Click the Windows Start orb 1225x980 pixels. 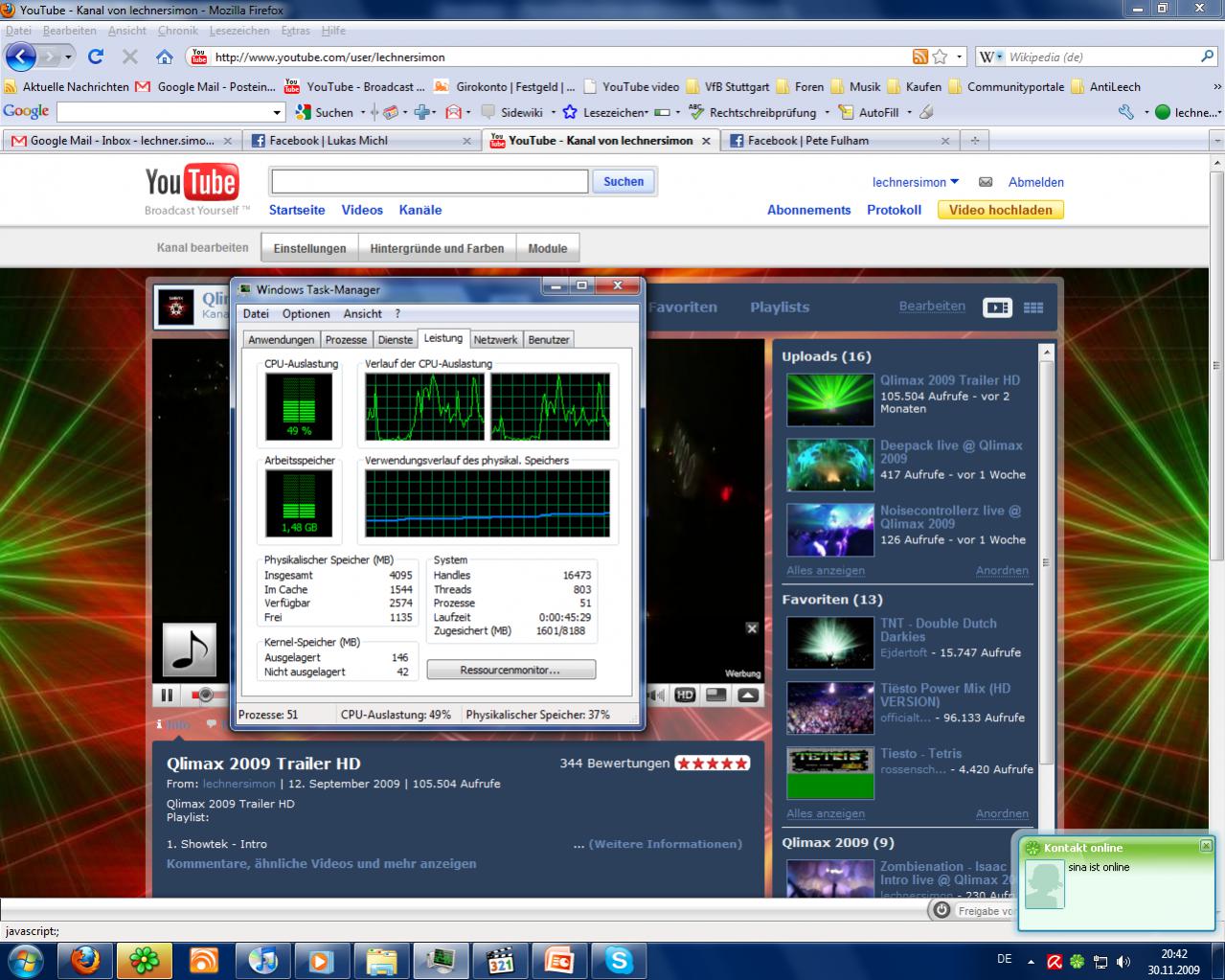[x=26, y=960]
